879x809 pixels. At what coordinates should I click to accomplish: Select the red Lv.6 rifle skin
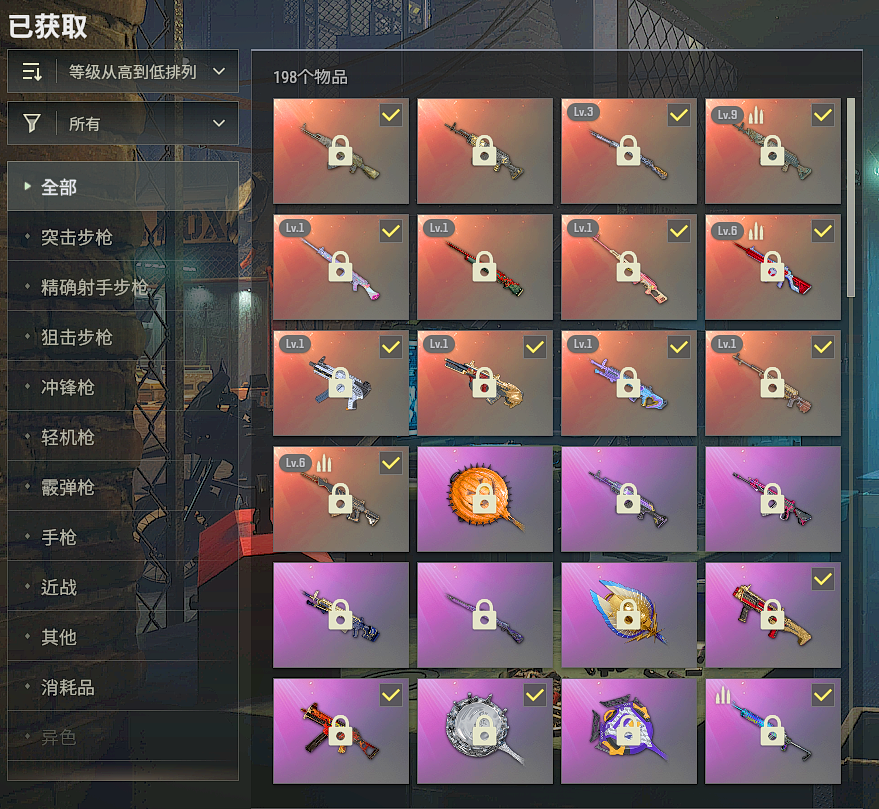coord(772,267)
